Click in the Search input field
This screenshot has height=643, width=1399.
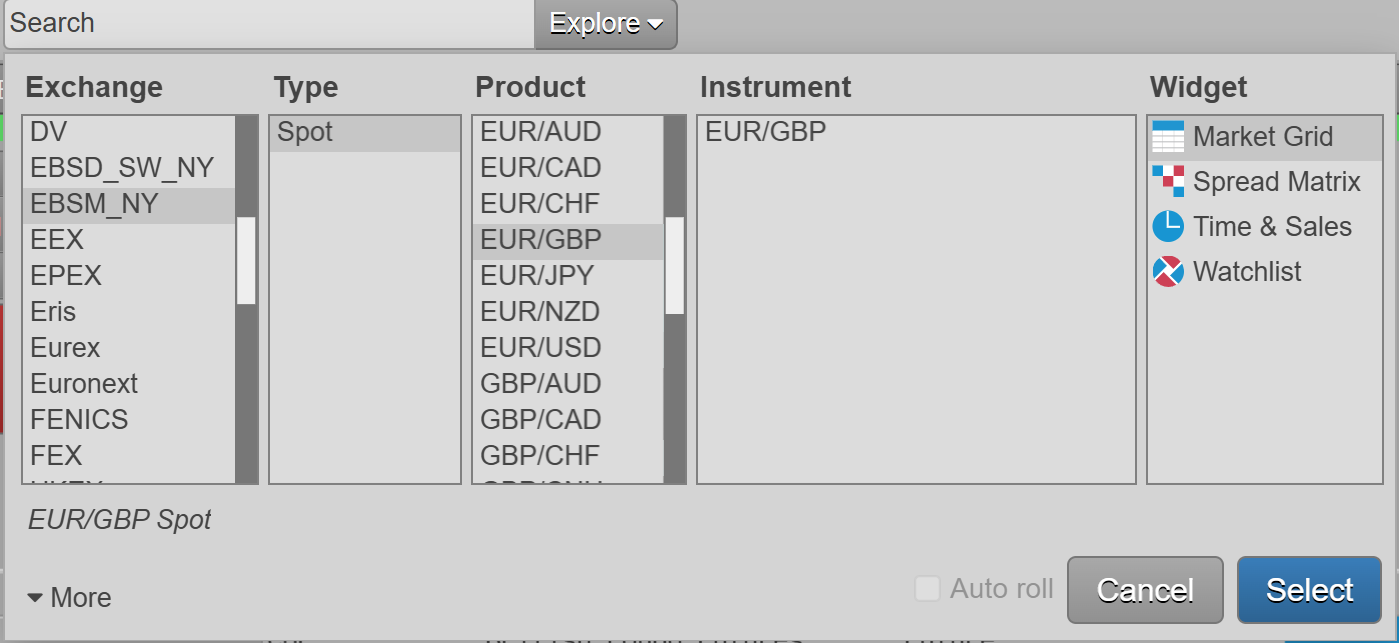(270, 24)
